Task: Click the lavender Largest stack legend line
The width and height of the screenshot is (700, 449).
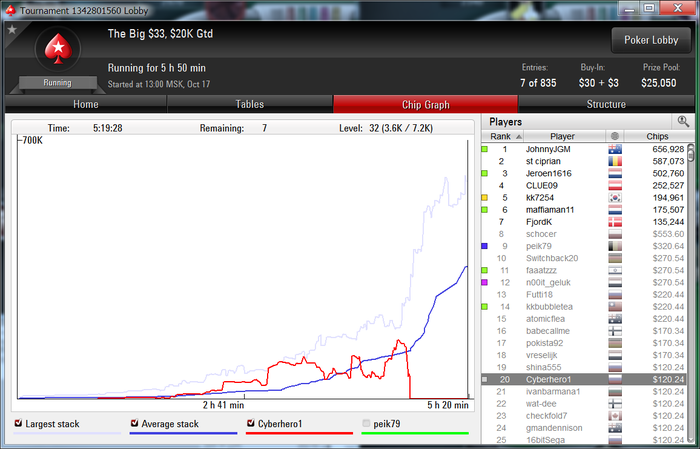Action: coord(67,433)
